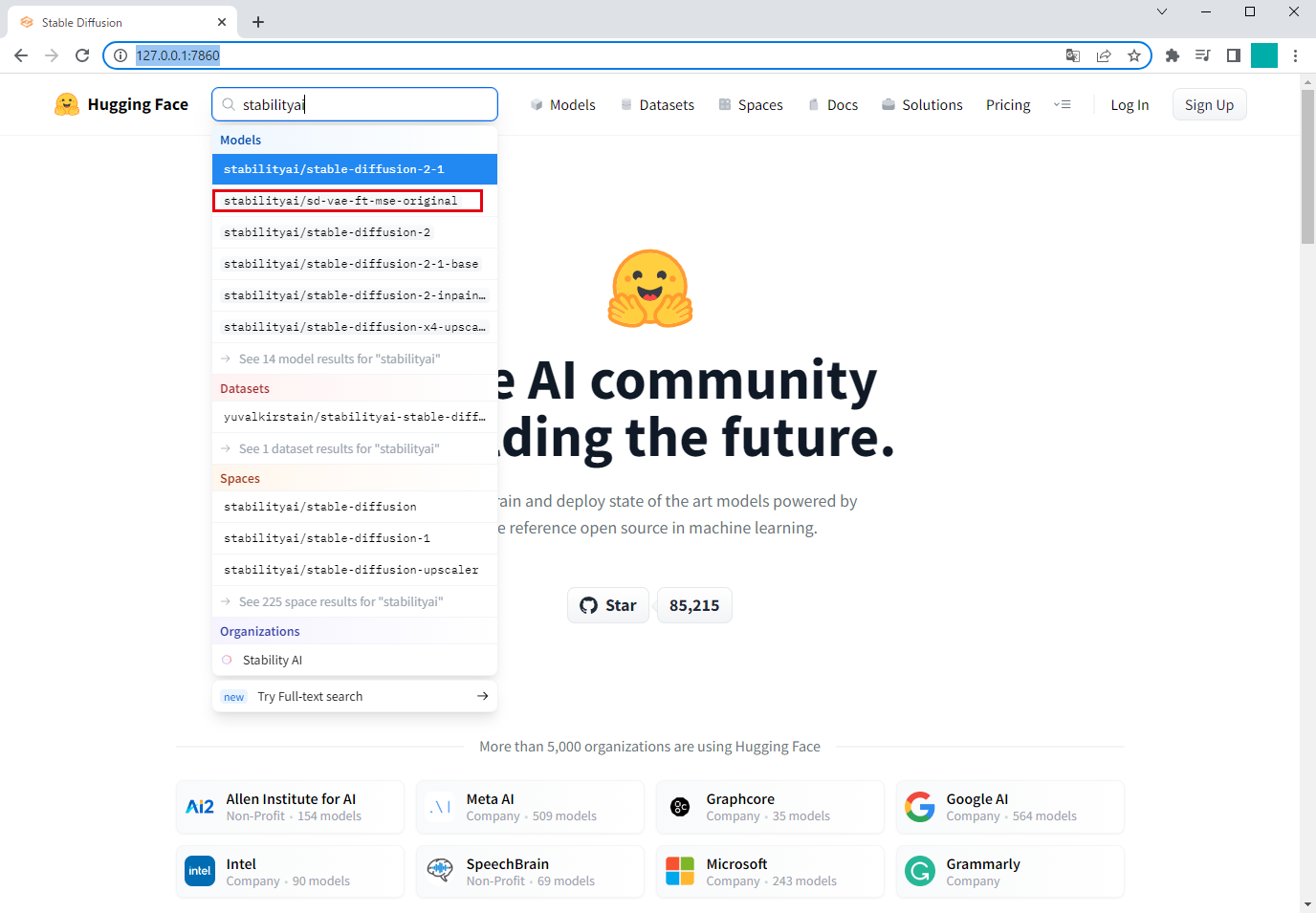Click the Intel logo
Viewport: 1316px width, 913px height.
coord(200,871)
